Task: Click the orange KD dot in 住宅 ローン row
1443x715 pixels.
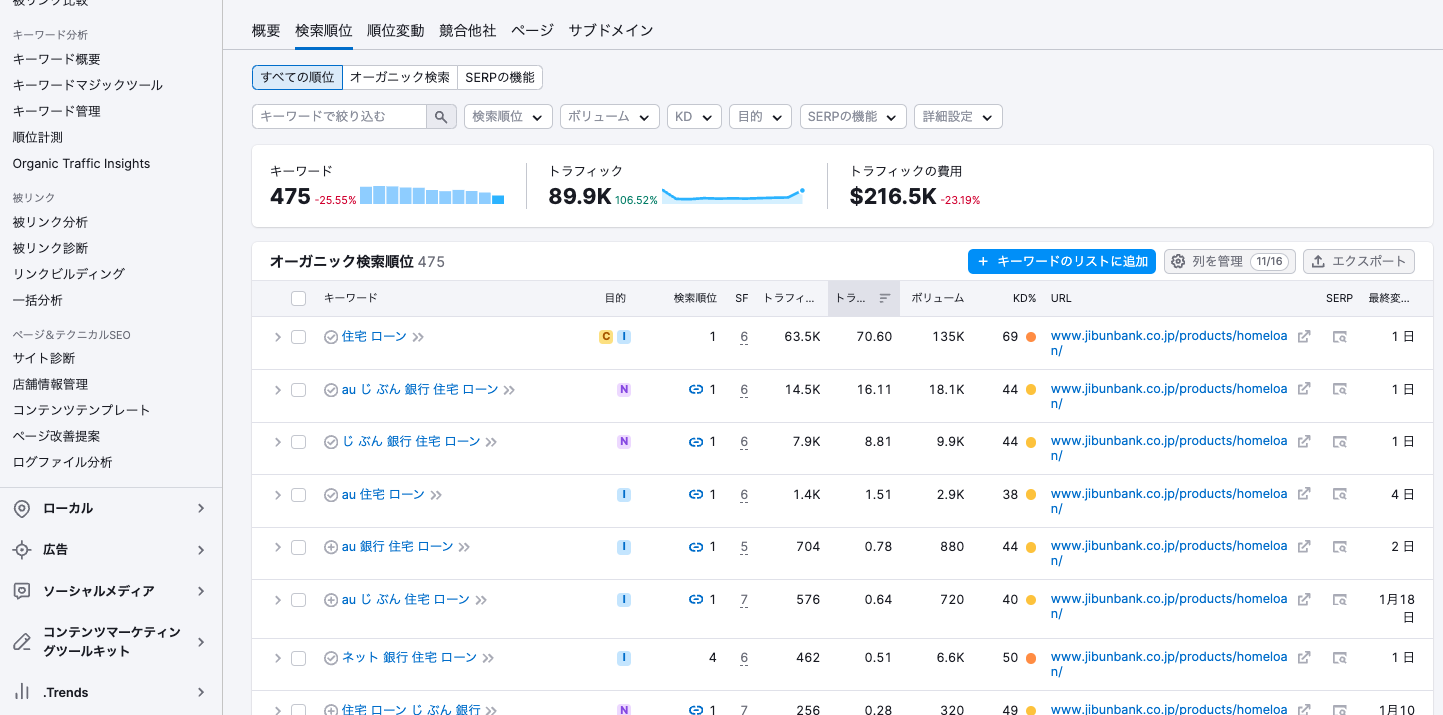Action: [1030, 337]
